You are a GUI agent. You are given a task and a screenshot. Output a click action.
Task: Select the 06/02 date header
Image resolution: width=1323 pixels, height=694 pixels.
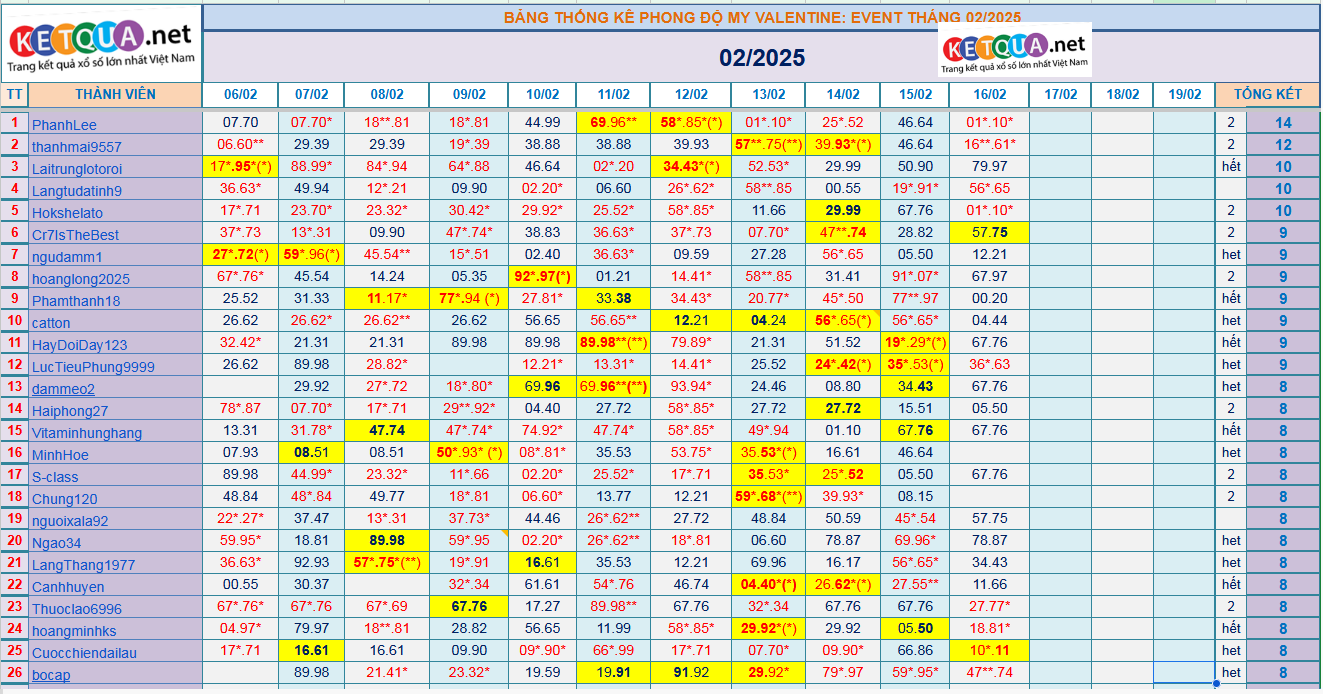(240, 95)
